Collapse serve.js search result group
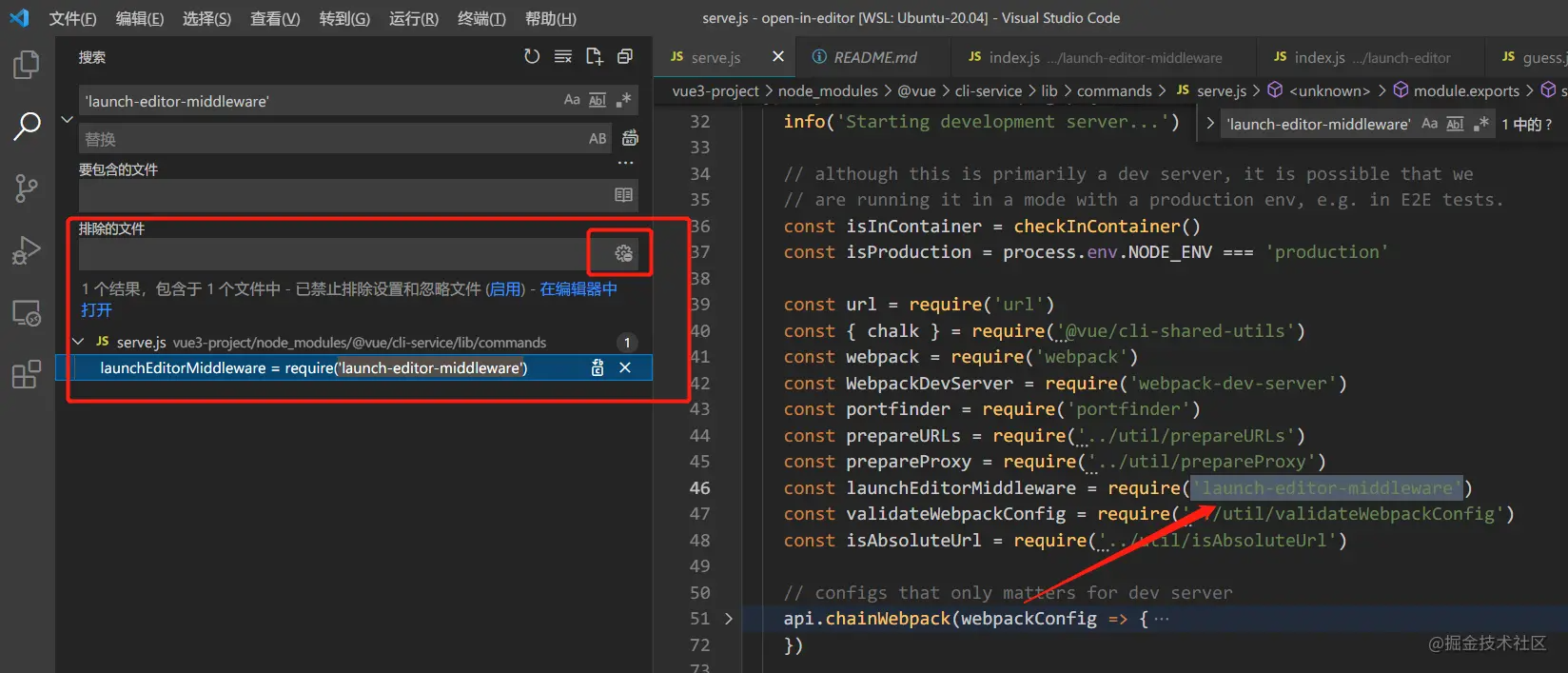This screenshot has width=1568, height=673. (79, 342)
